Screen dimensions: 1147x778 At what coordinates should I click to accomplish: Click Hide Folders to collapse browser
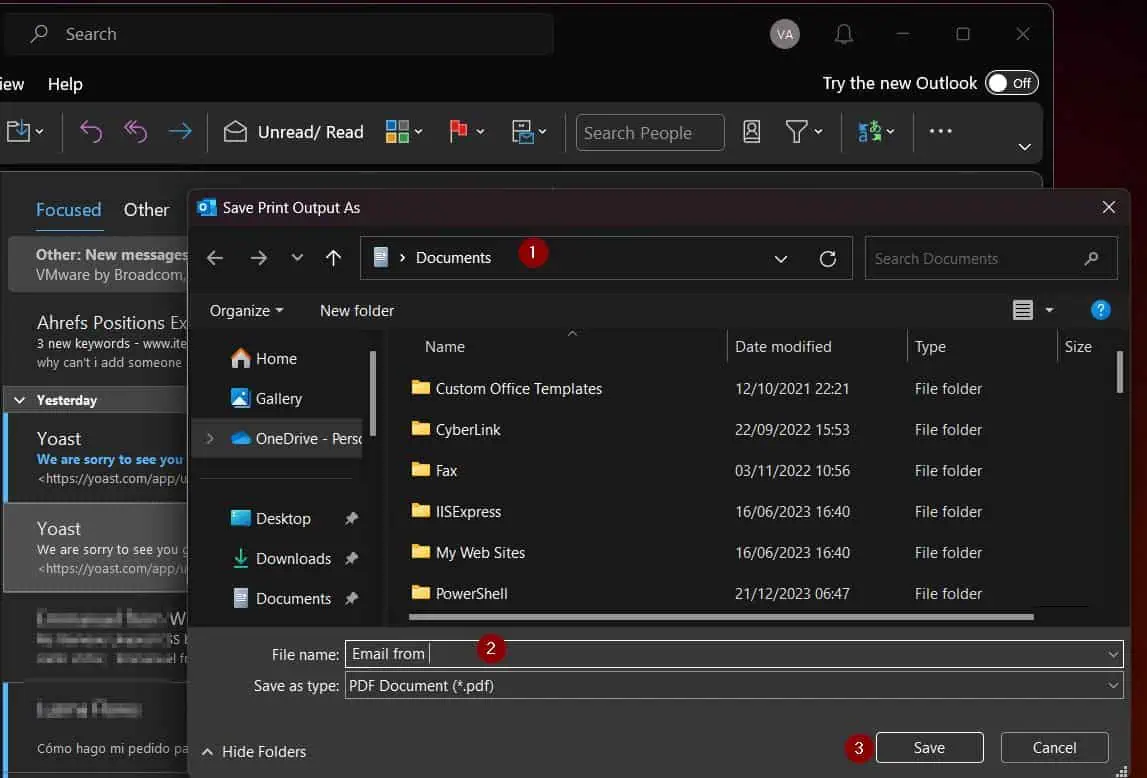pyautogui.click(x=254, y=752)
